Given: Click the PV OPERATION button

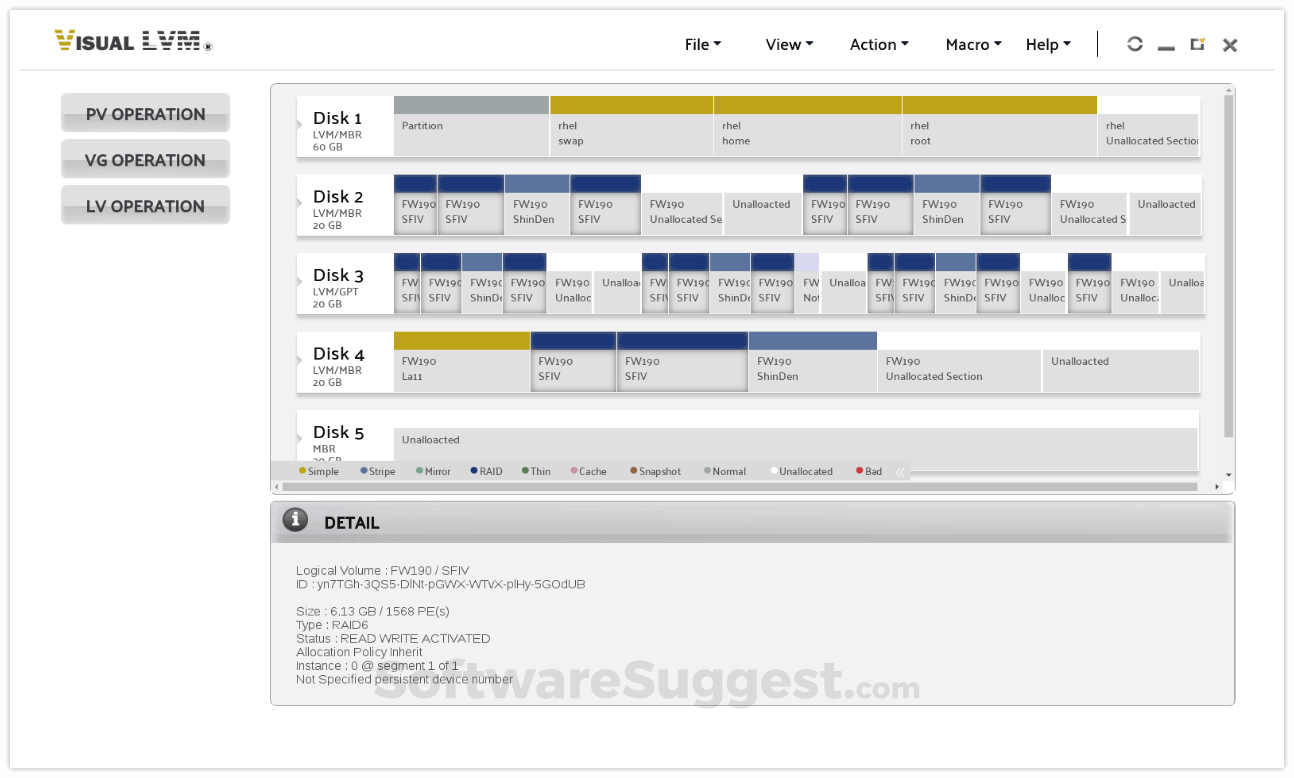Looking at the screenshot, I should point(145,113).
